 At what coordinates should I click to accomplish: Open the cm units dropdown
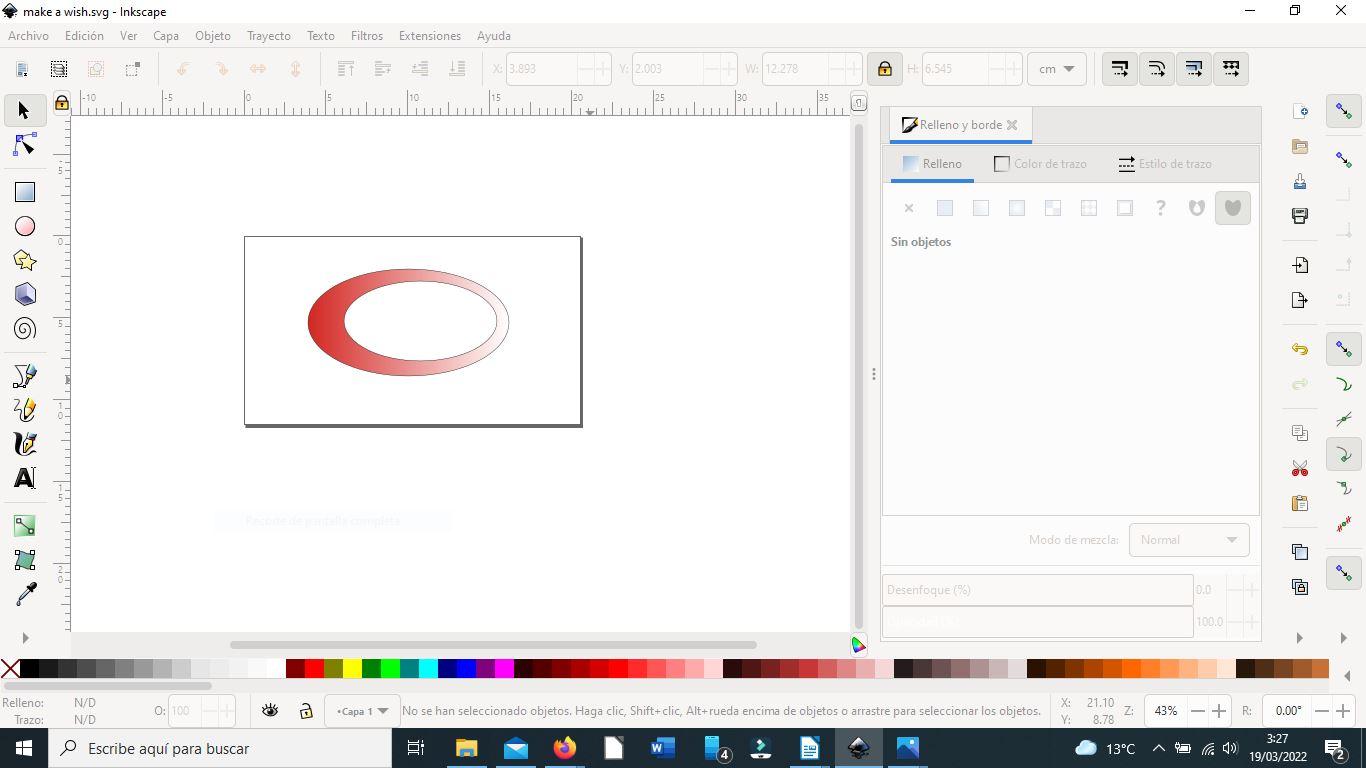click(1056, 69)
